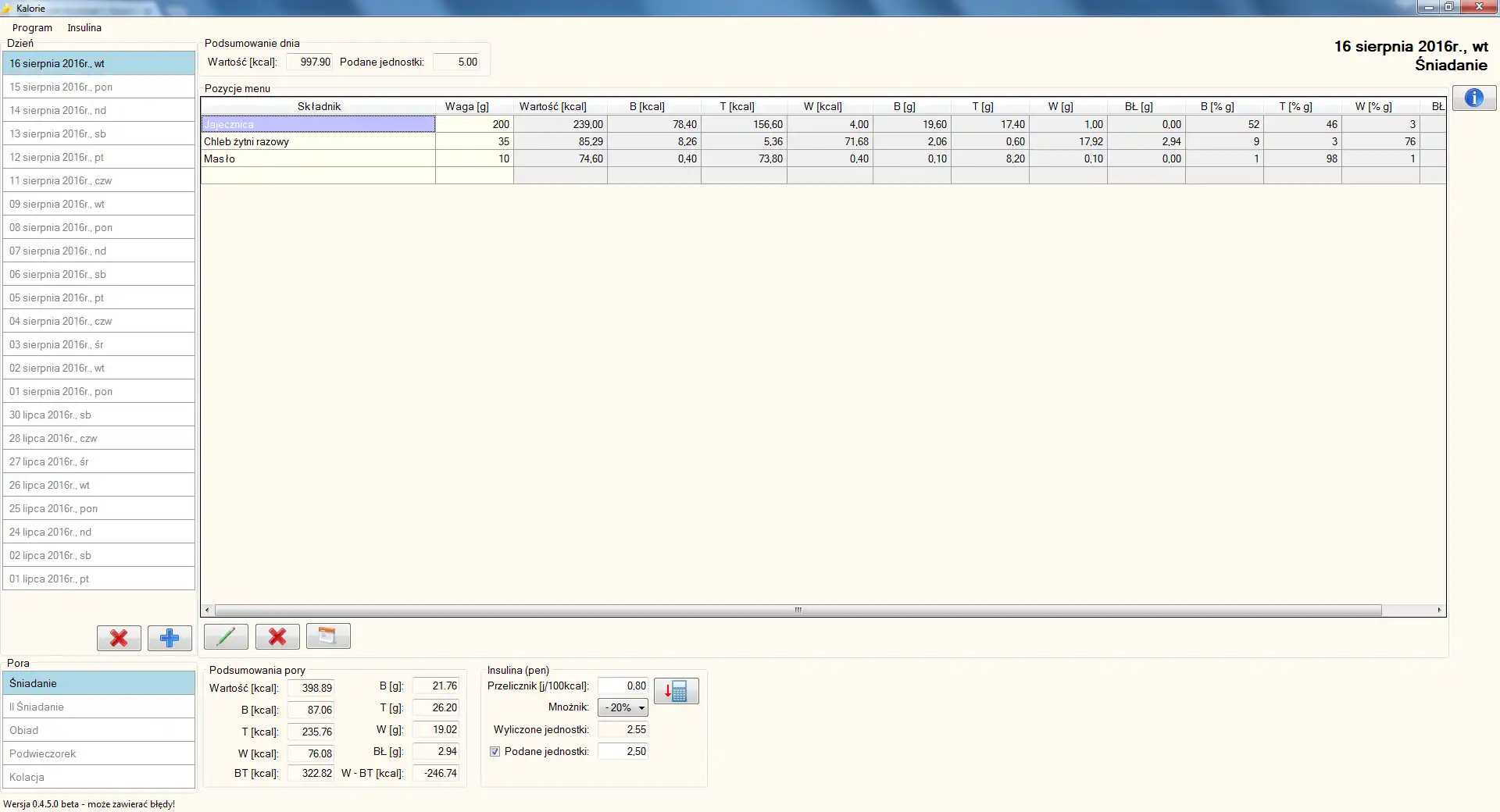Select the Jajecznica ingredient cell
This screenshot has width=1500, height=812.
[x=318, y=124]
